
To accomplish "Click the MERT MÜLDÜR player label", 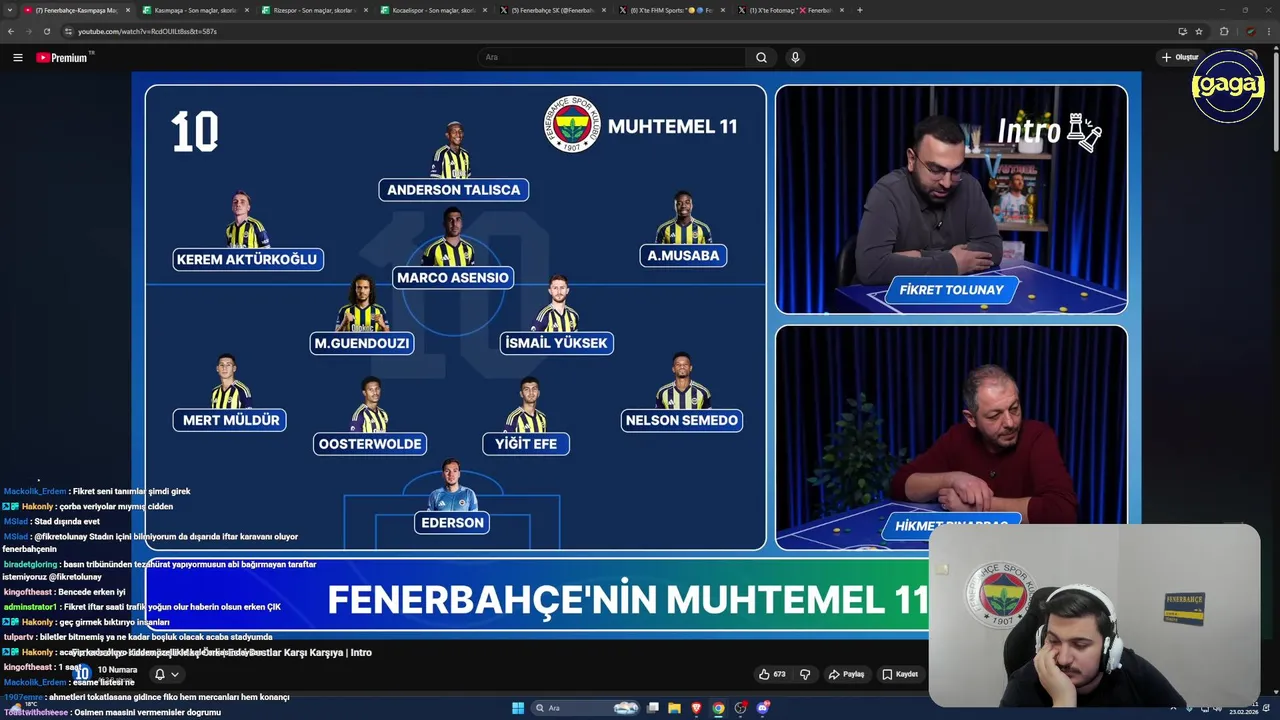I will (x=231, y=420).
